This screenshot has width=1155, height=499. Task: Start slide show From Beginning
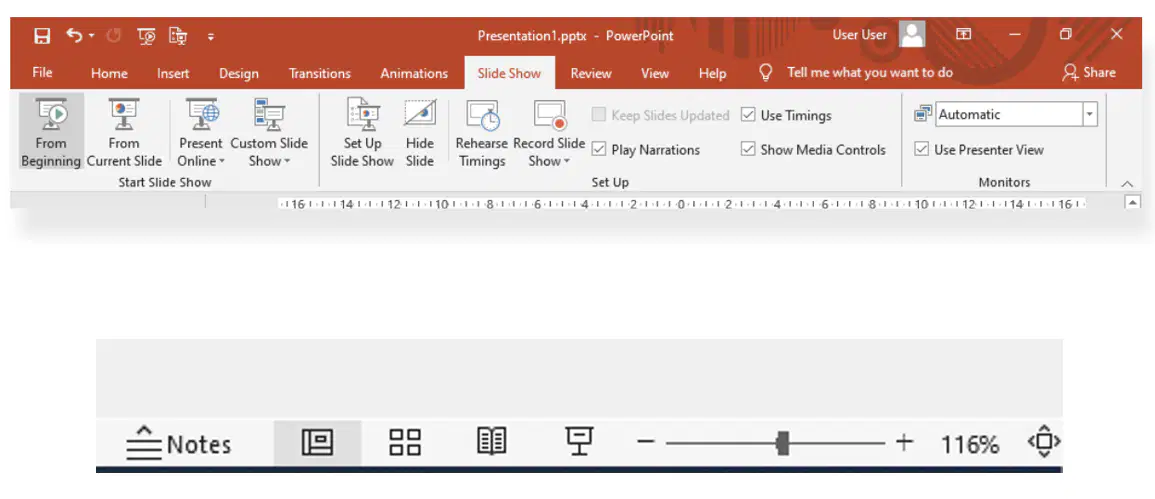[x=51, y=133]
